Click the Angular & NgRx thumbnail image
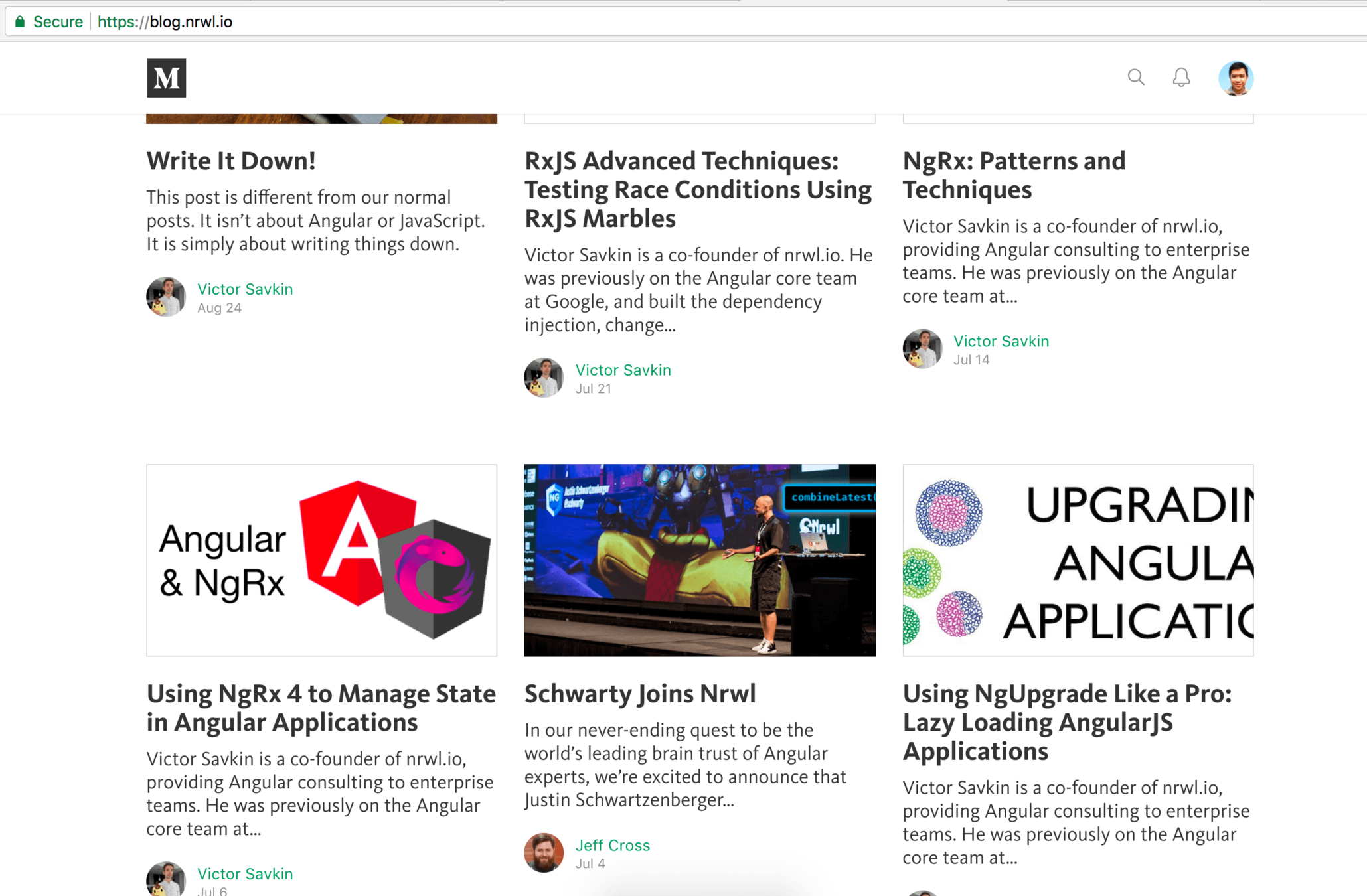This screenshot has height=896, width=1367. [x=321, y=560]
